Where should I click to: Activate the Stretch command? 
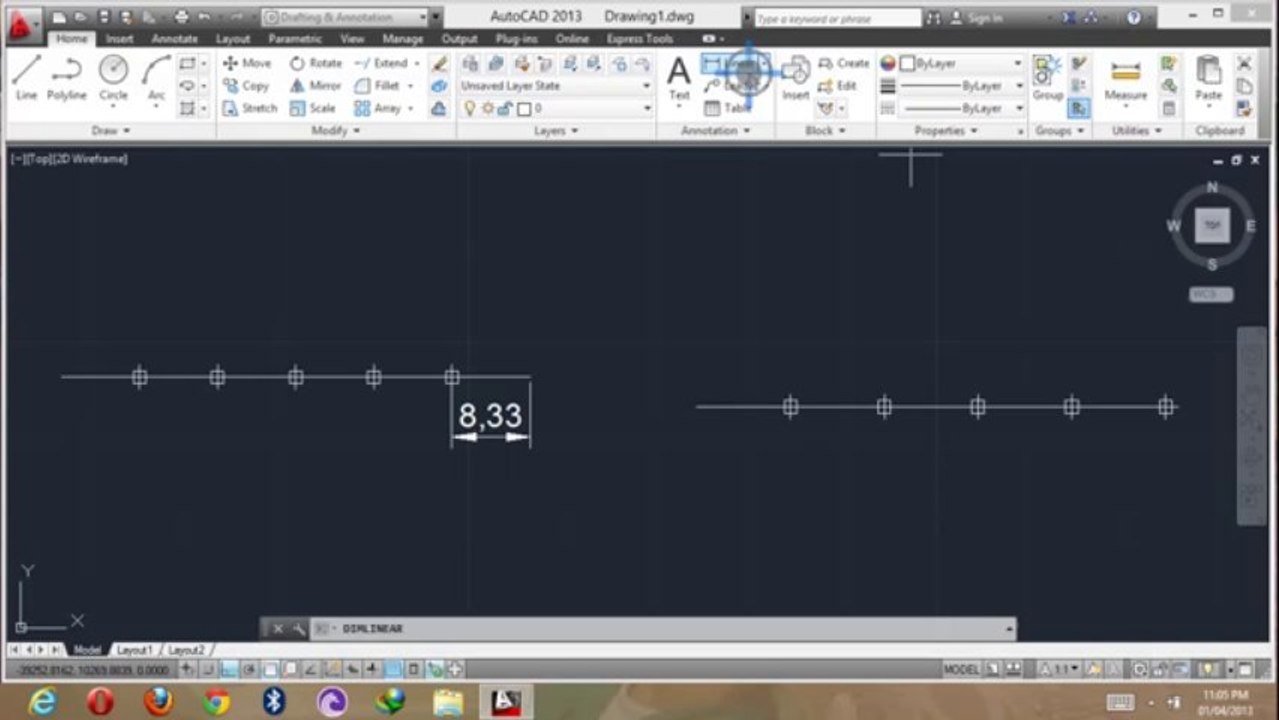click(249, 108)
